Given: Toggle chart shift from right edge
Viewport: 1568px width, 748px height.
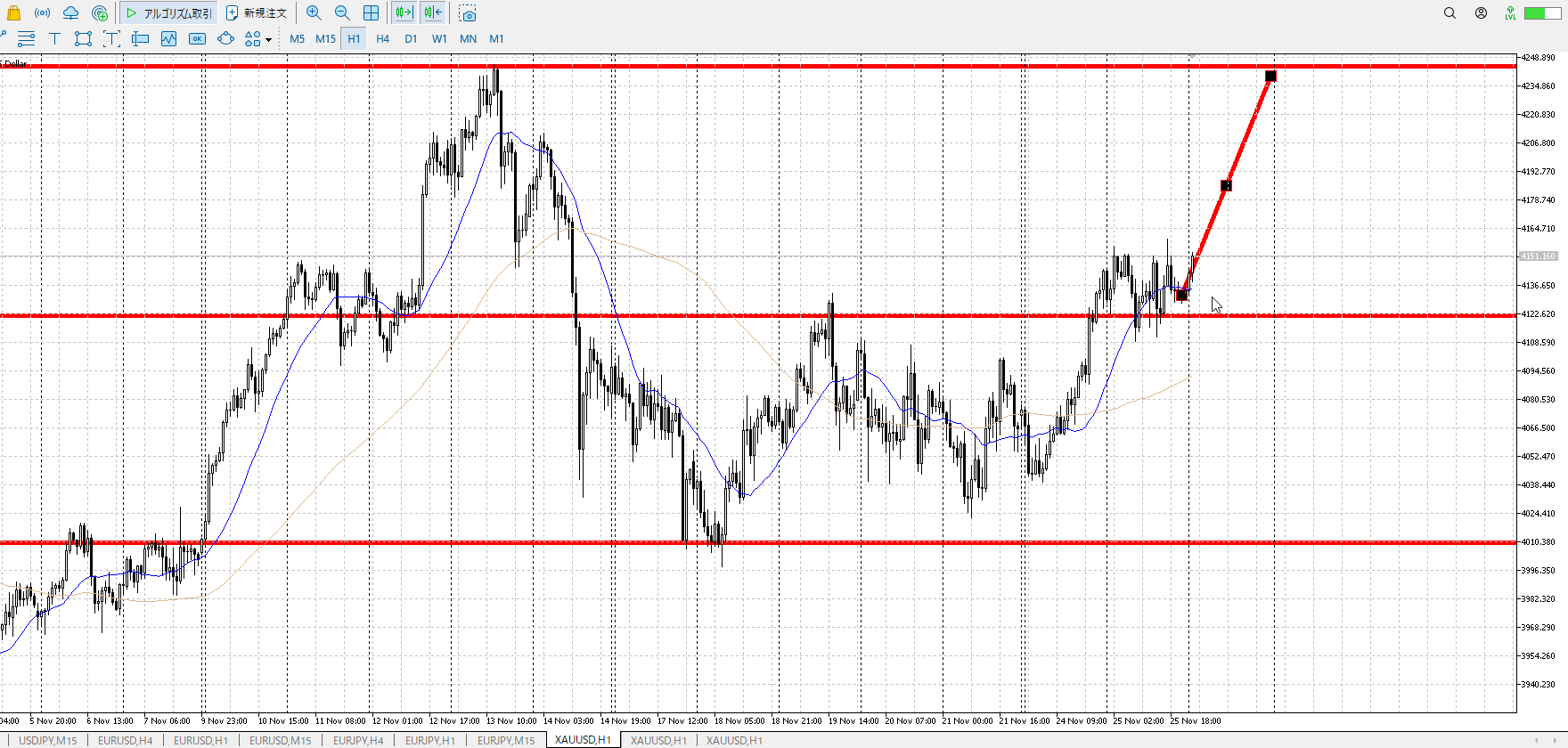Looking at the screenshot, I should (433, 13).
